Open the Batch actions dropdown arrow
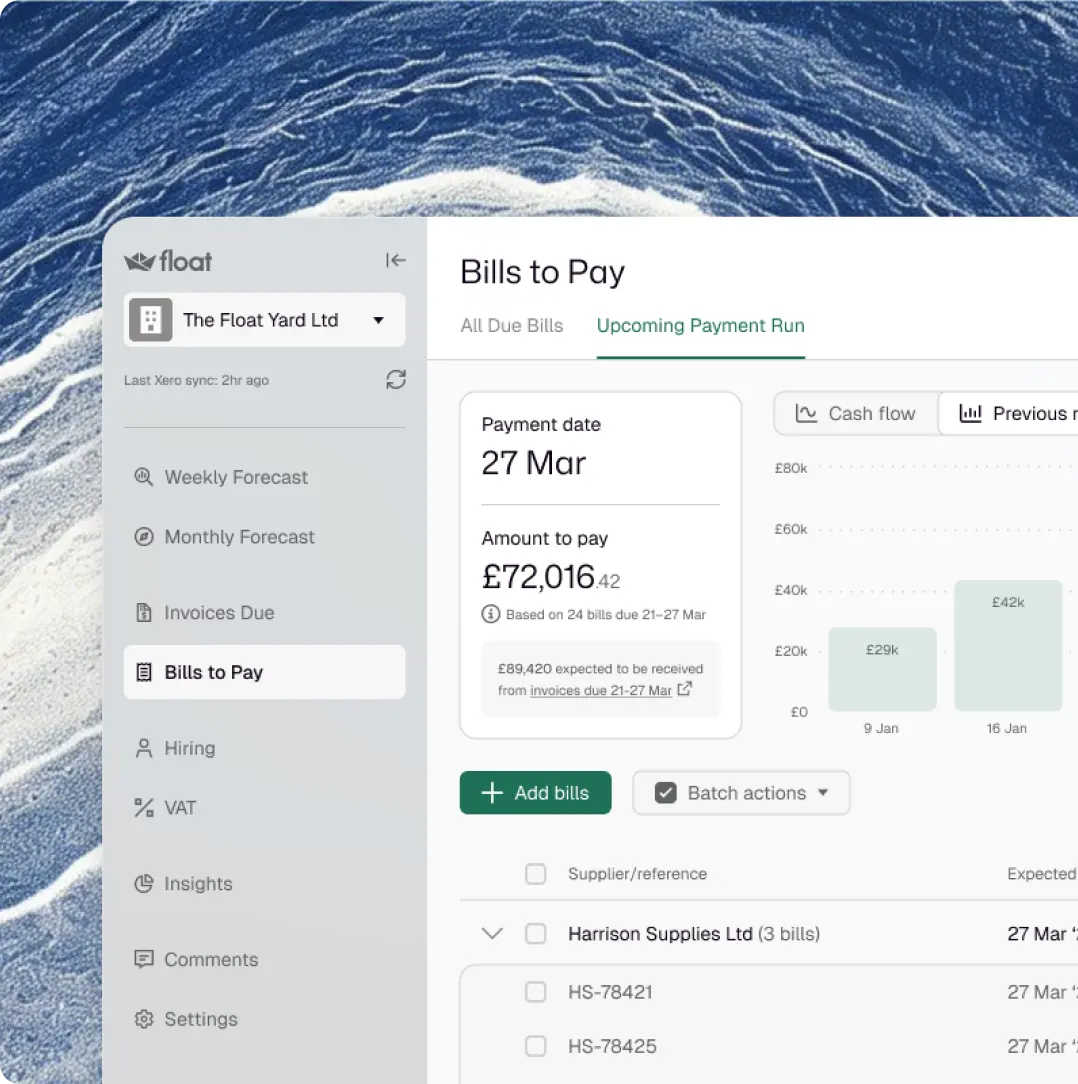 click(x=823, y=793)
